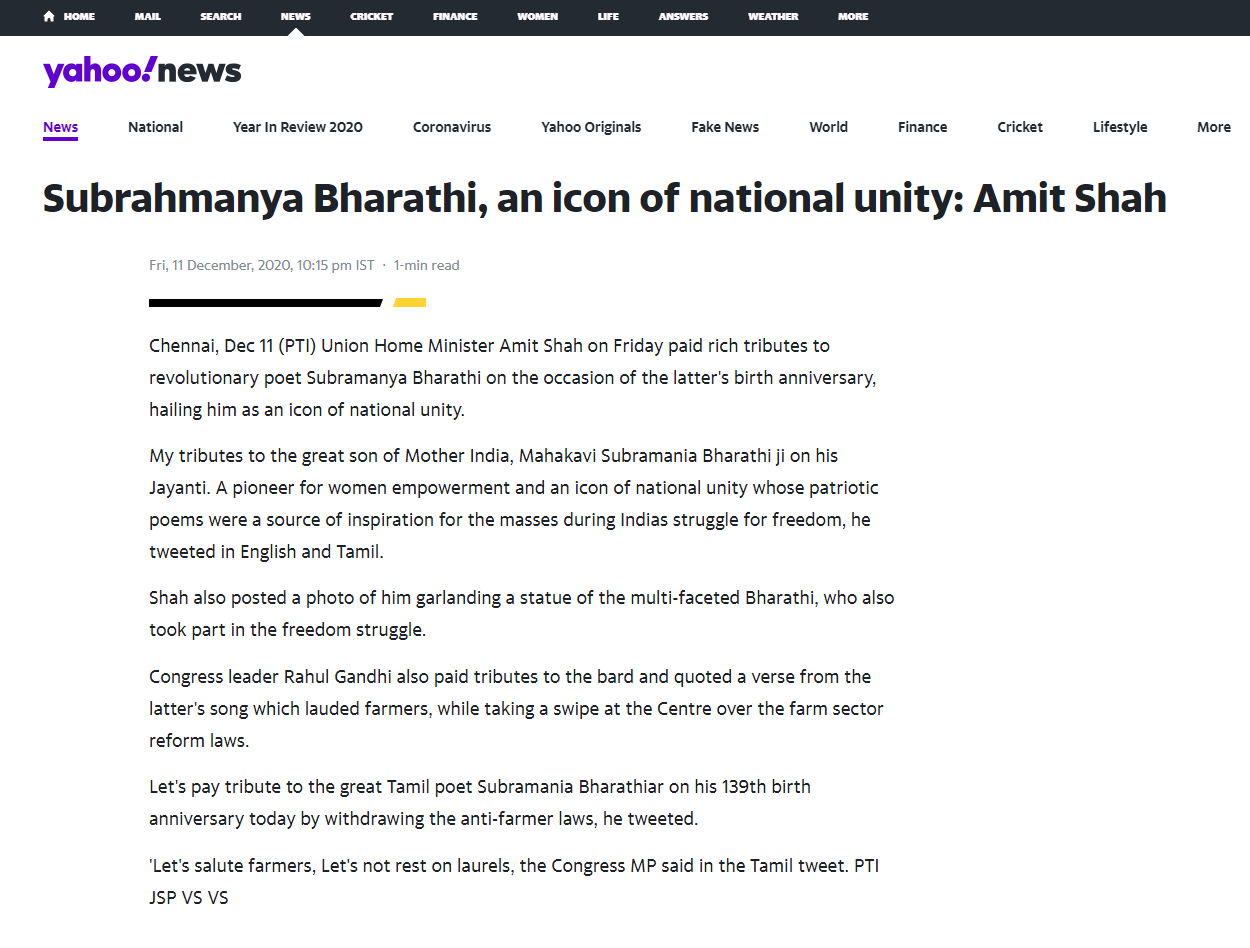Click the Home icon in top bar
Screen dimensions: 1250x948
click(x=49, y=17)
